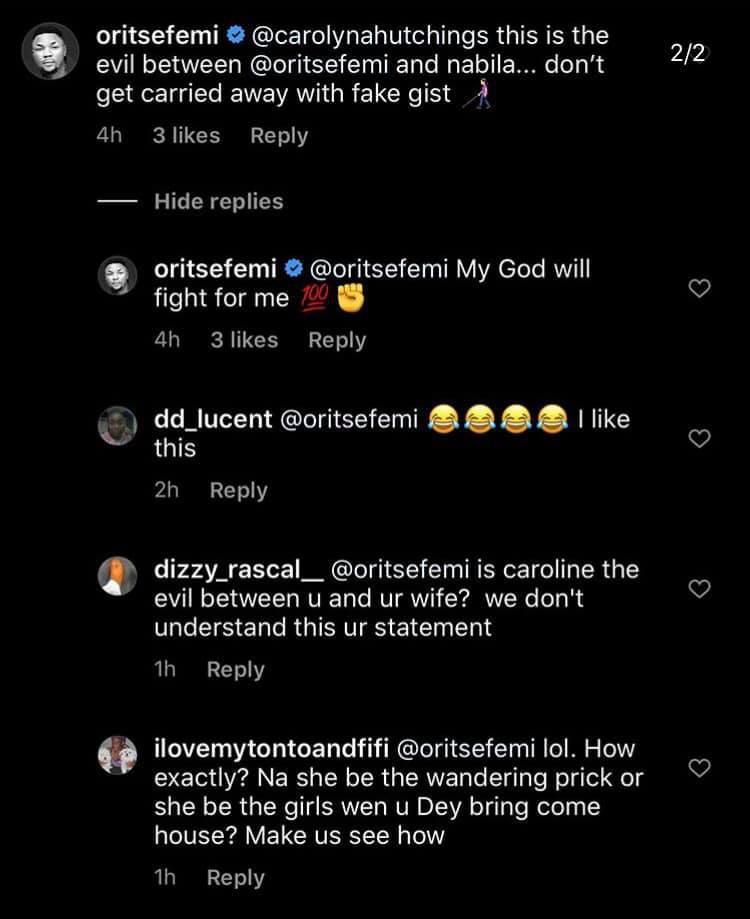
Task: Tap the heart on dd_lucent's comment
Action: [x=701, y=439]
